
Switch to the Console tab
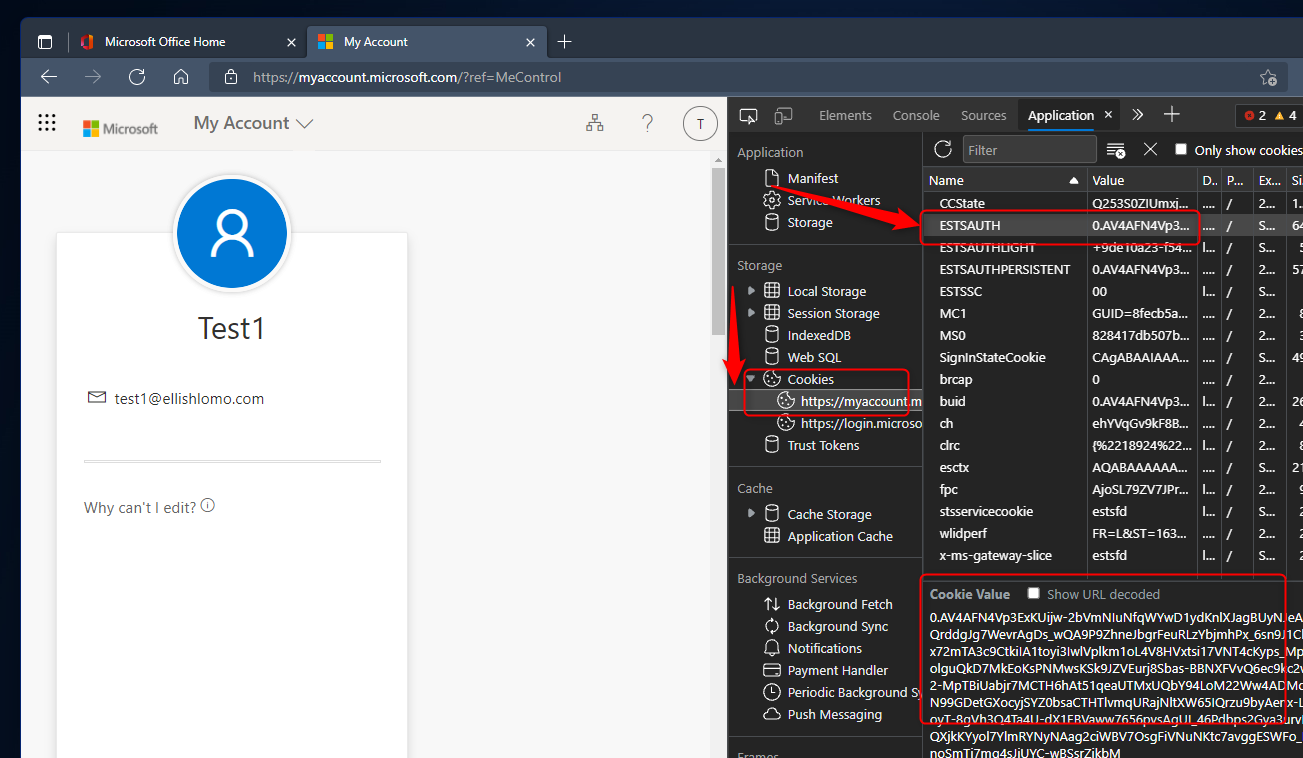pos(916,115)
